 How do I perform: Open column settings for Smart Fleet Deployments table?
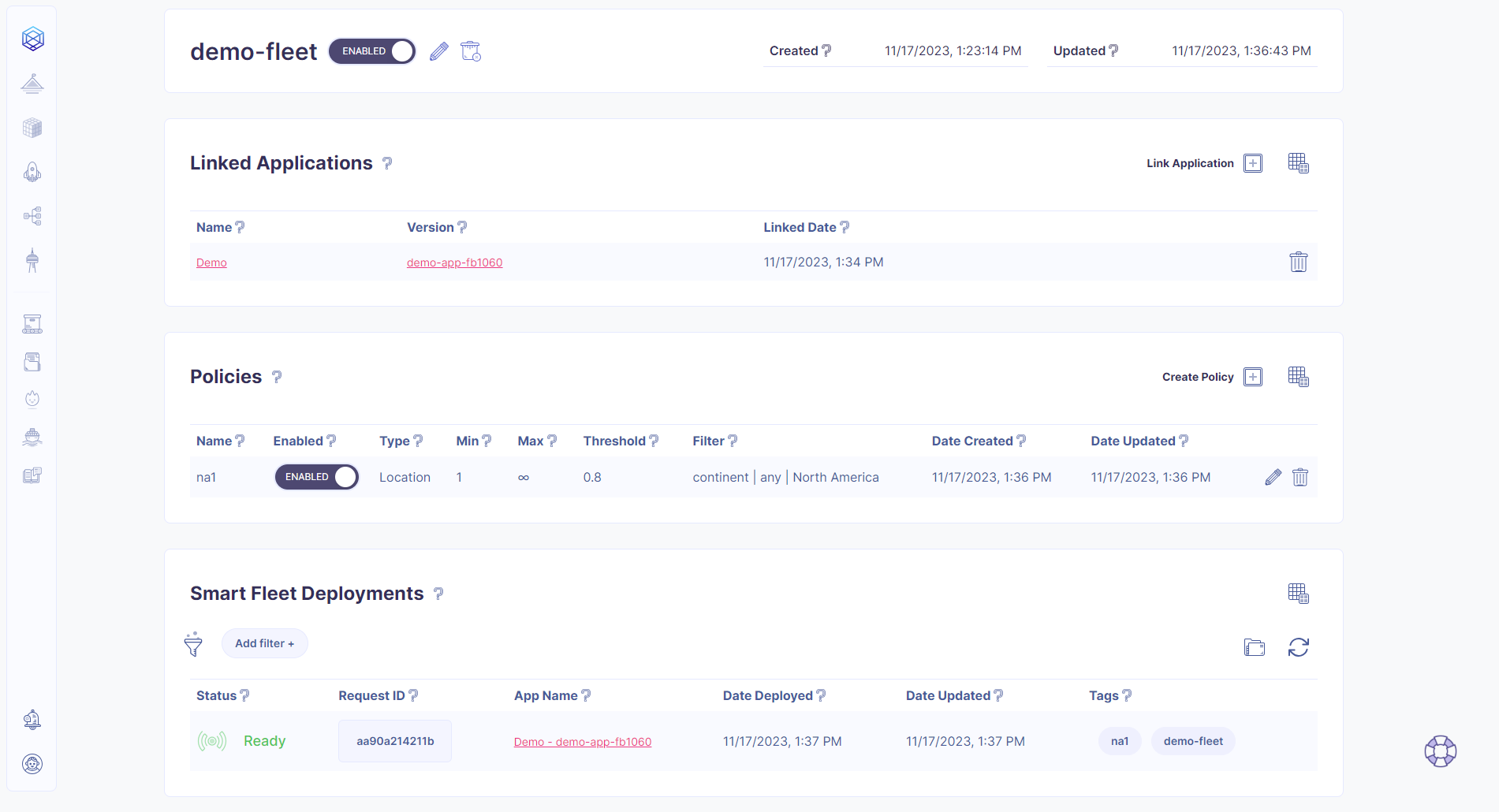(x=1298, y=594)
